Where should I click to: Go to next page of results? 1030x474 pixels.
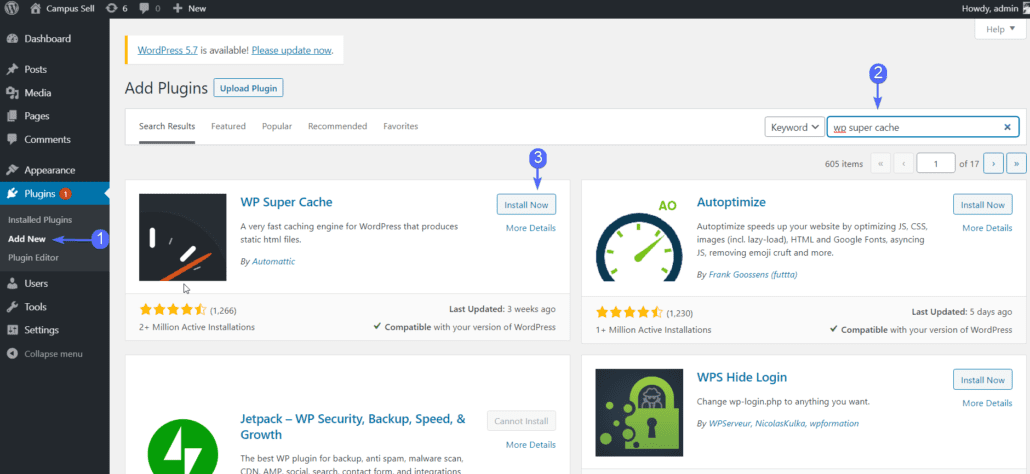[994, 163]
